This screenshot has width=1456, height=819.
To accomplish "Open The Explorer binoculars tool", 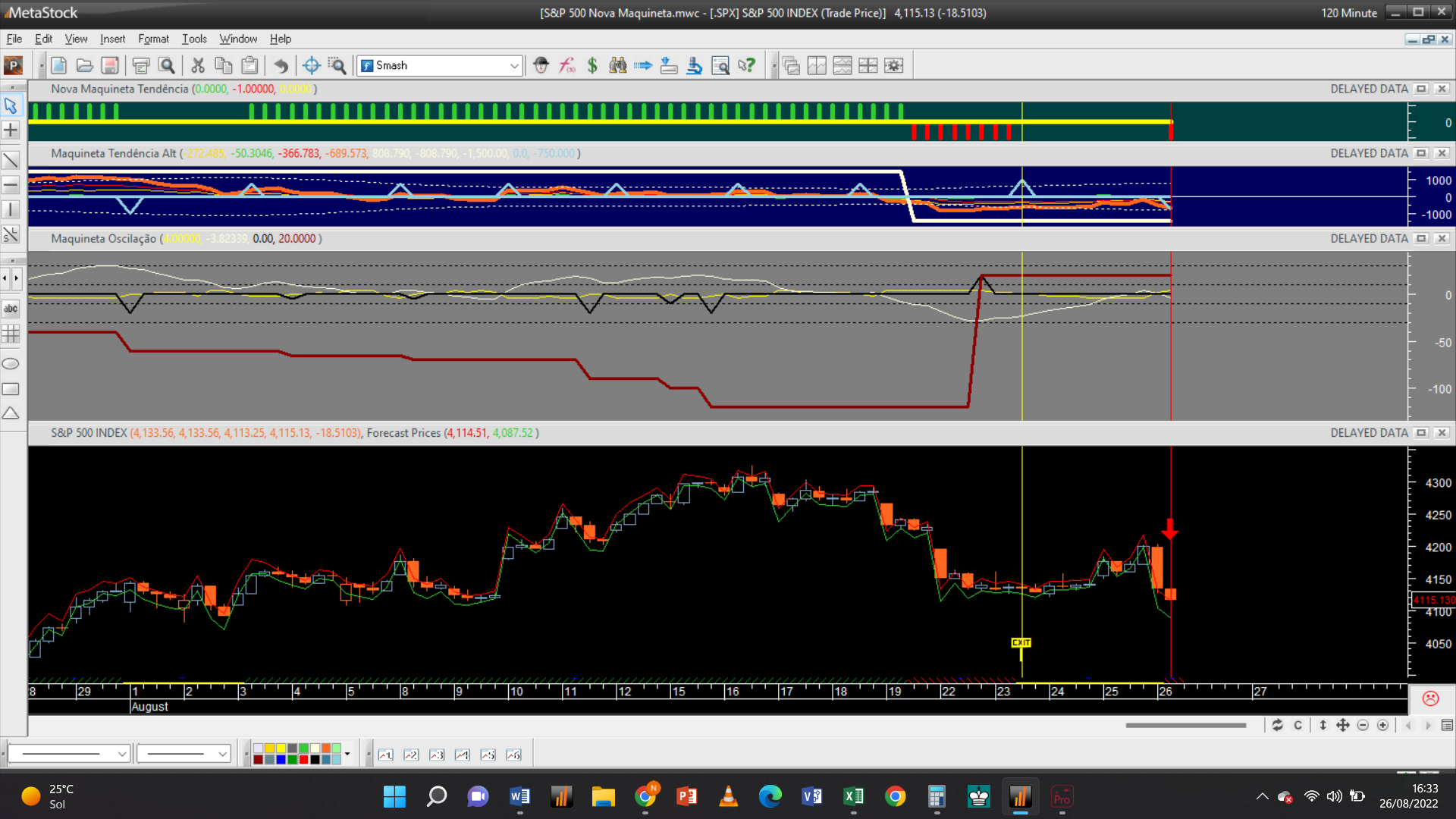I will [618, 66].
